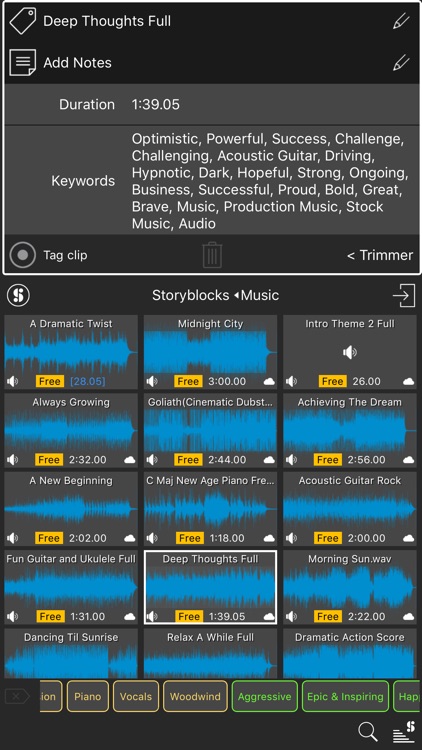The width and height of the screenshot is (422, 750).
Task: Download Deep Thoughts Full via cloud icon
Action: point(269,617)
